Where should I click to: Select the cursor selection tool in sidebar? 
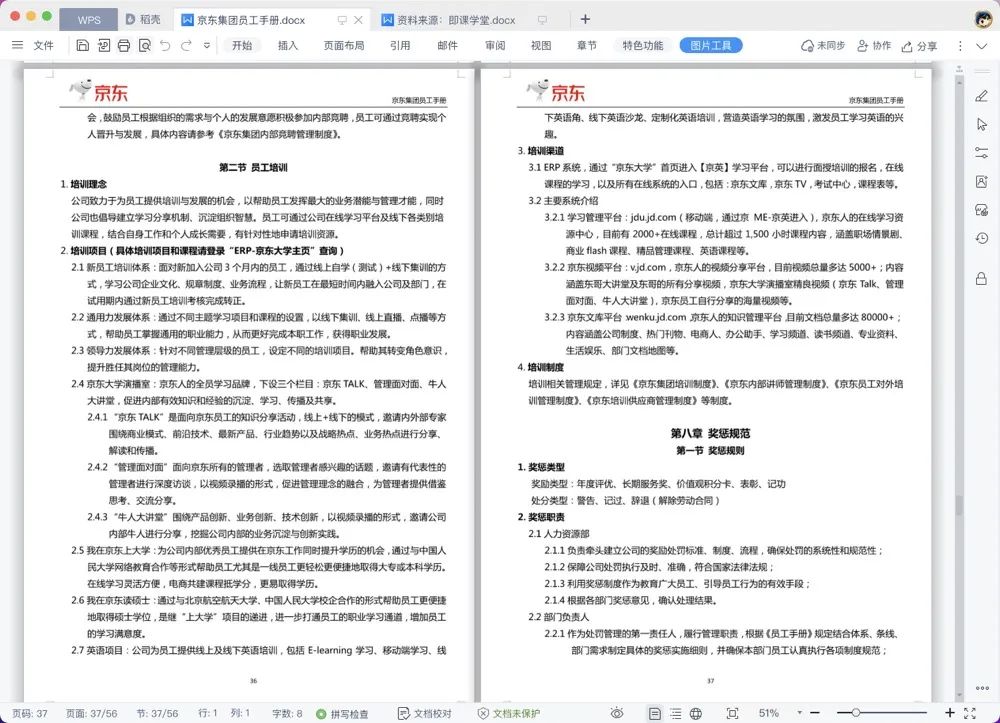point(982,124)
